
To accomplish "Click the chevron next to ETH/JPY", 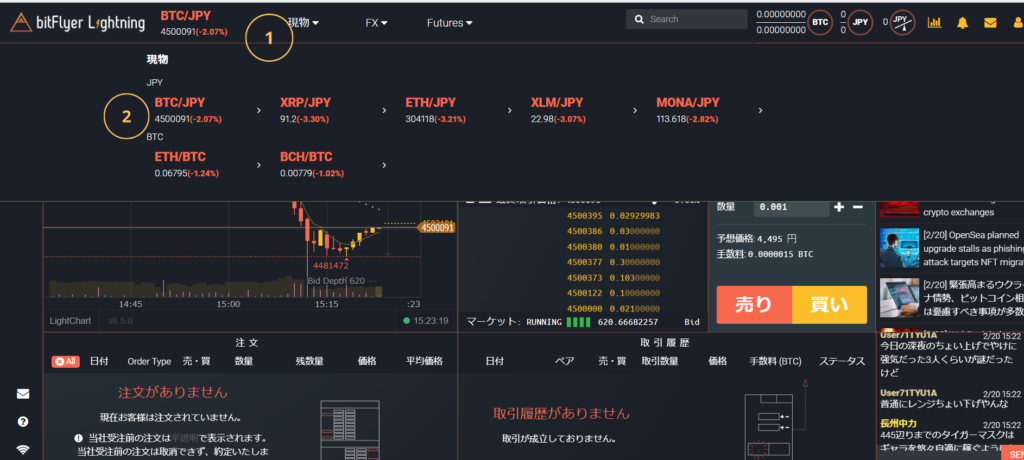I will 509,110.
